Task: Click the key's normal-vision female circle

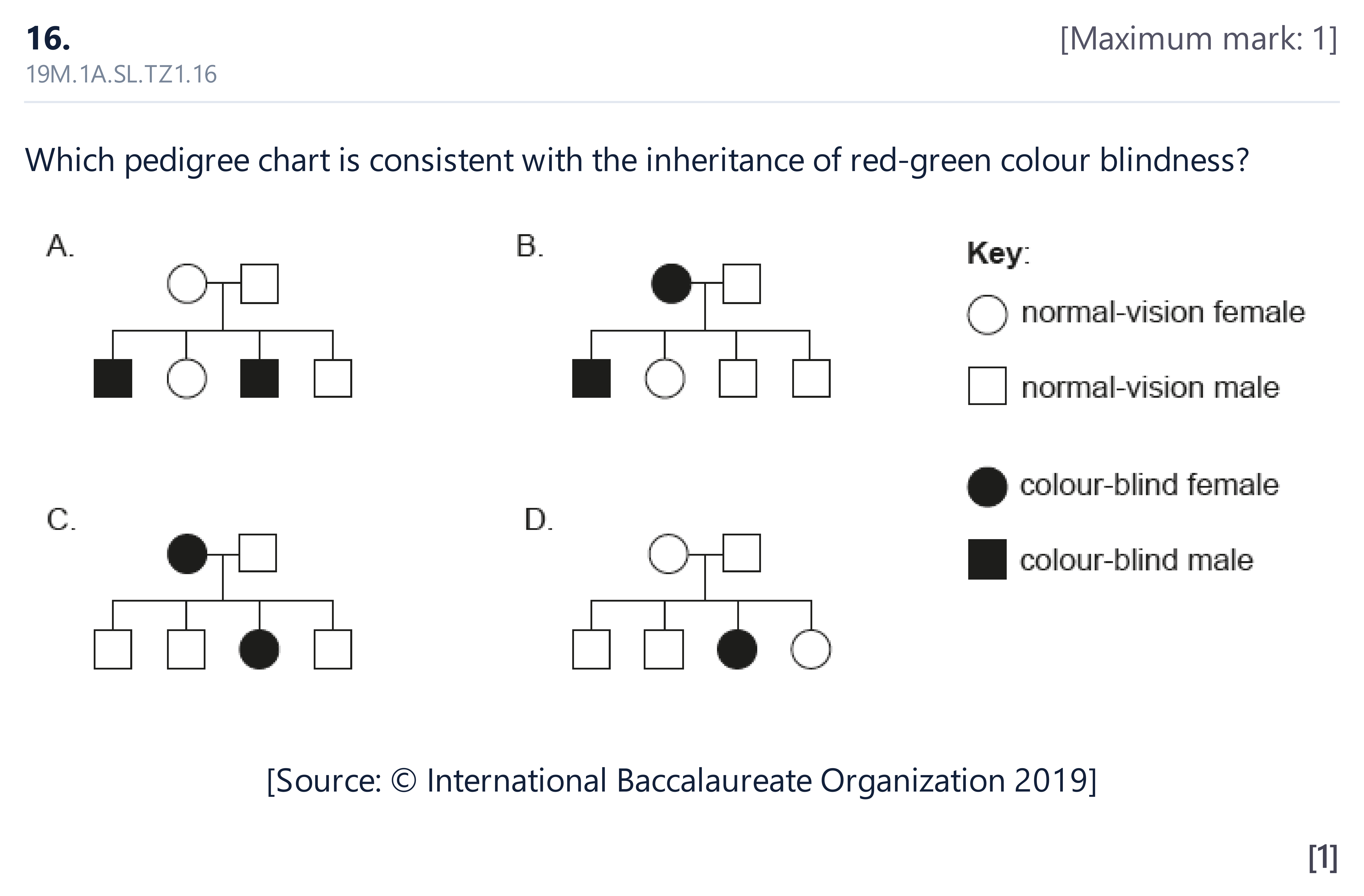Action: [987, 314]
